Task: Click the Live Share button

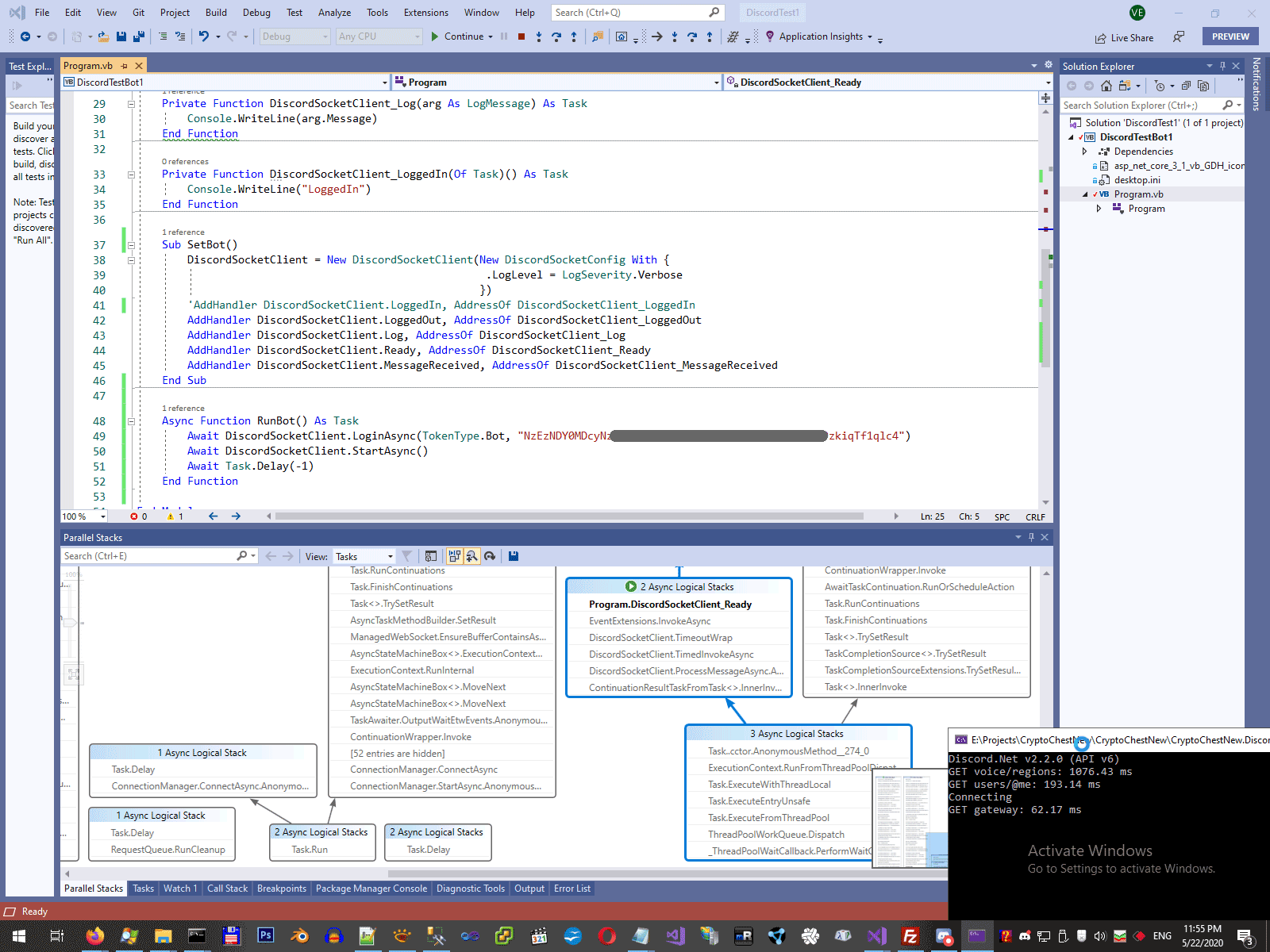Action: (x=1124, y=37)
